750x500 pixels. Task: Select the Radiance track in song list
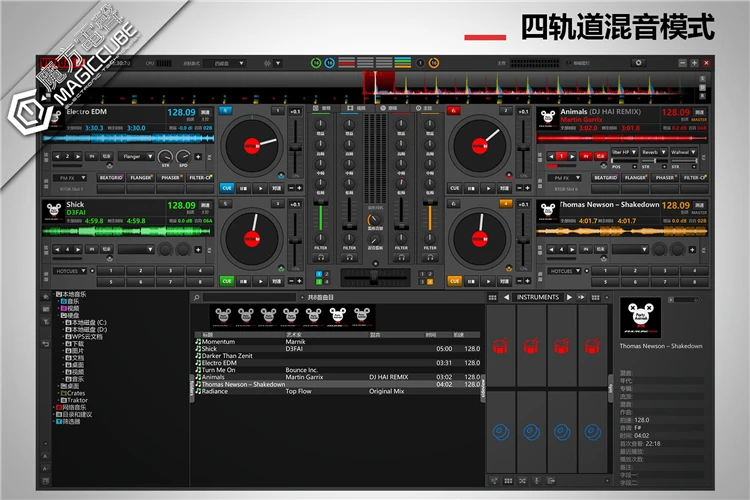337,391
